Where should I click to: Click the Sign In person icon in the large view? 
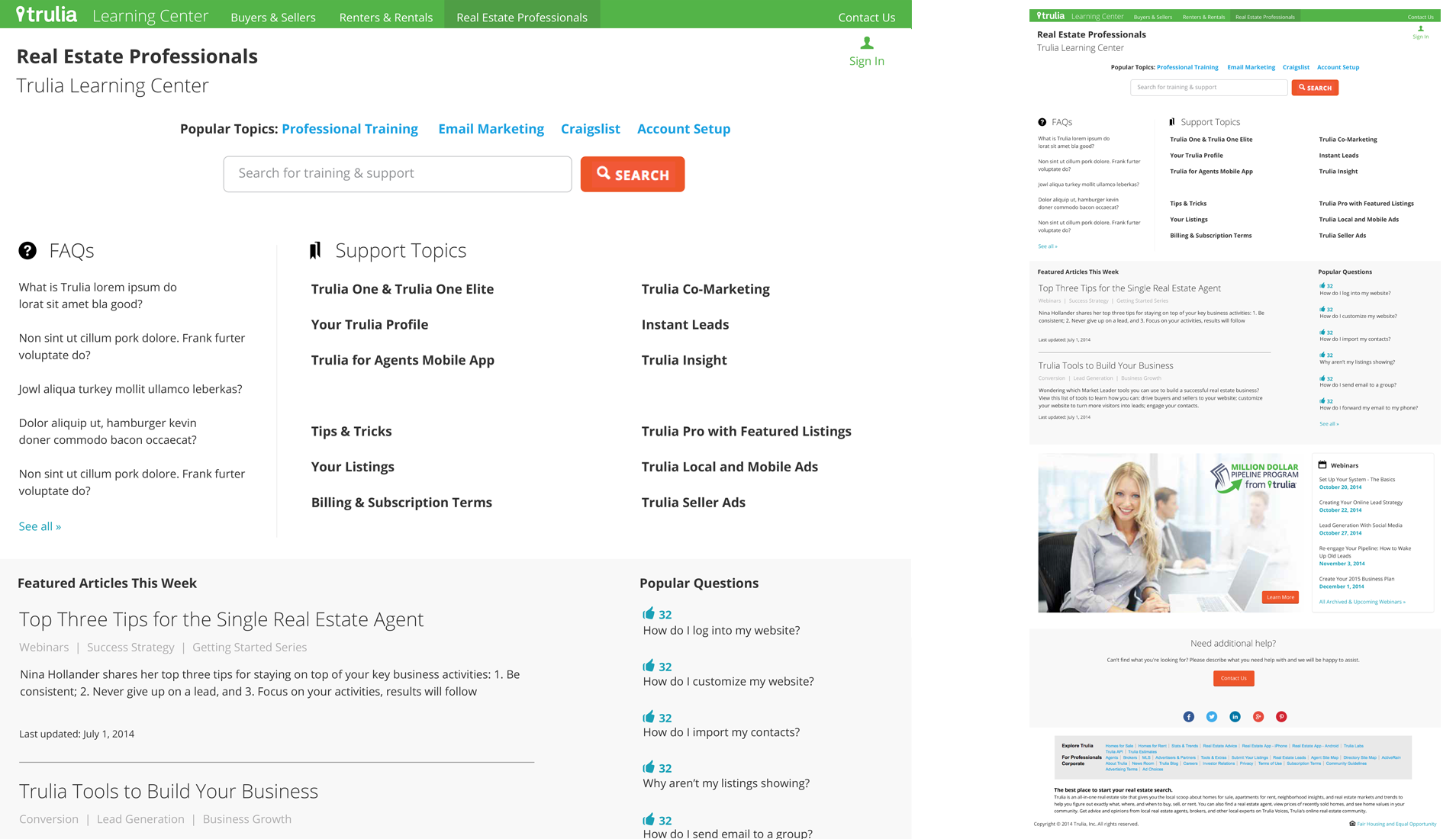(x=867, y=43)
